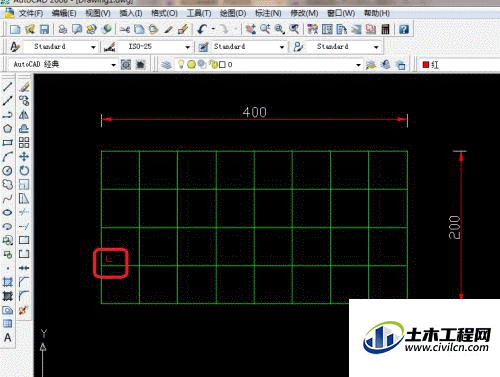Open the 文件(F) menu
Viewport: 500px width, 377px height.
coord(31,13)
